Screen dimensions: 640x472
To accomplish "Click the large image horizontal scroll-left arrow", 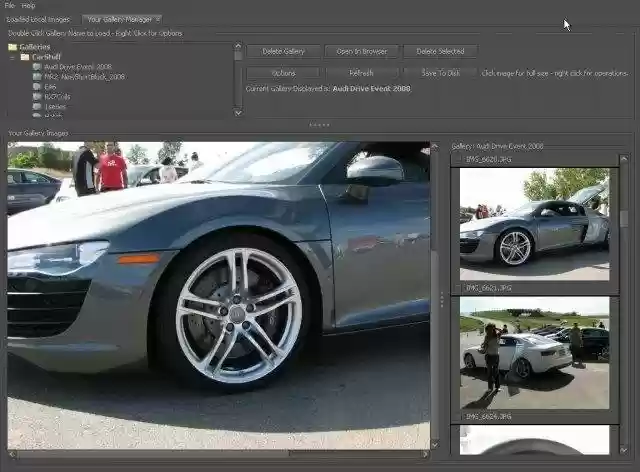I will tap(13, 454).
